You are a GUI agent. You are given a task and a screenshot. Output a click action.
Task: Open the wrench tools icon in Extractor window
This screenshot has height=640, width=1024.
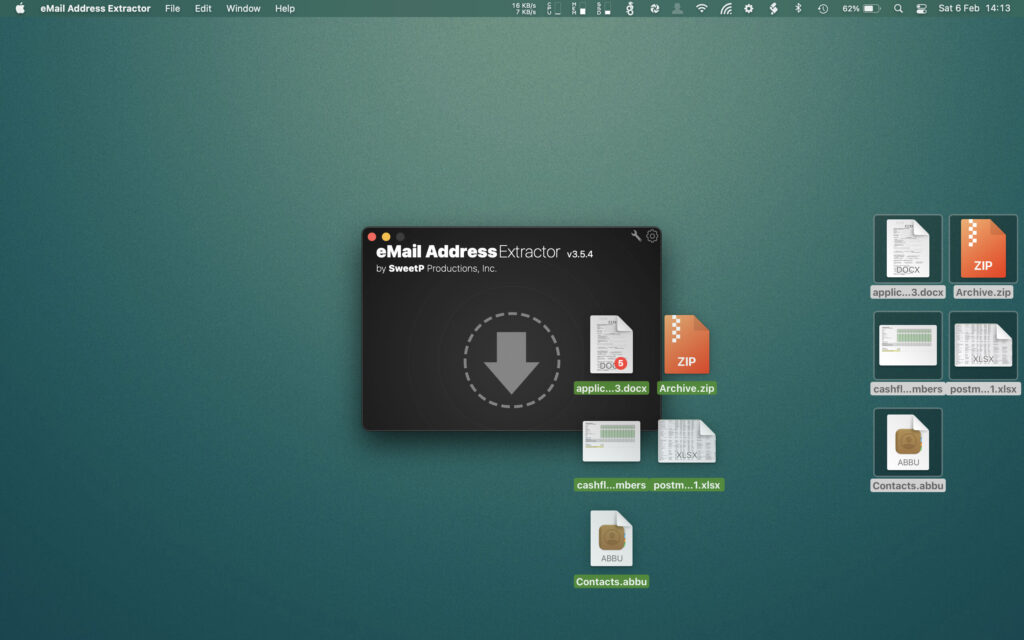[x=634, y=235]
